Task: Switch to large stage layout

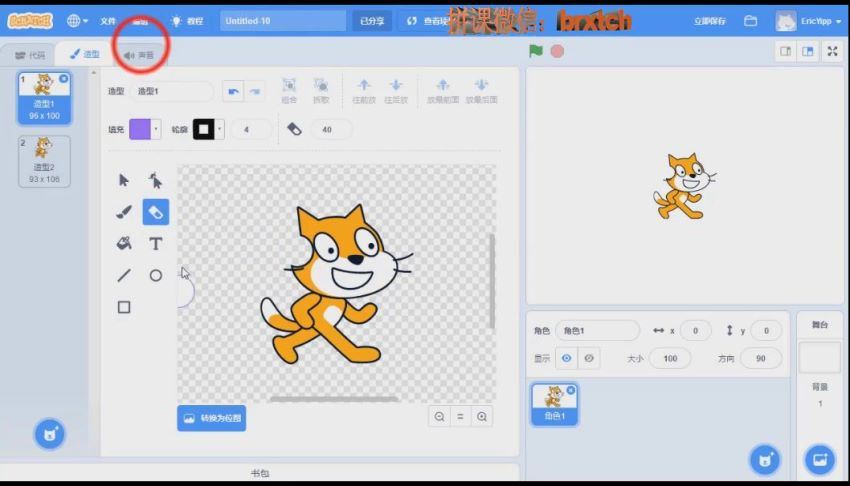Action: [808, 51]
